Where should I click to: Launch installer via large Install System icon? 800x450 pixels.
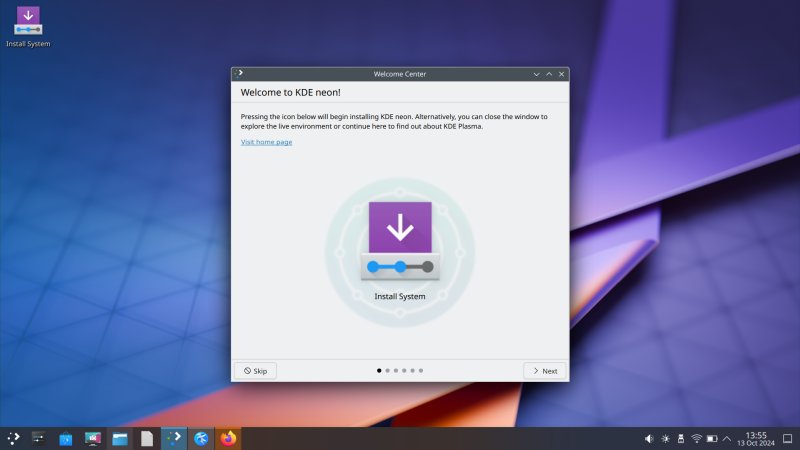pyautogui.click(x=400, y=241)
